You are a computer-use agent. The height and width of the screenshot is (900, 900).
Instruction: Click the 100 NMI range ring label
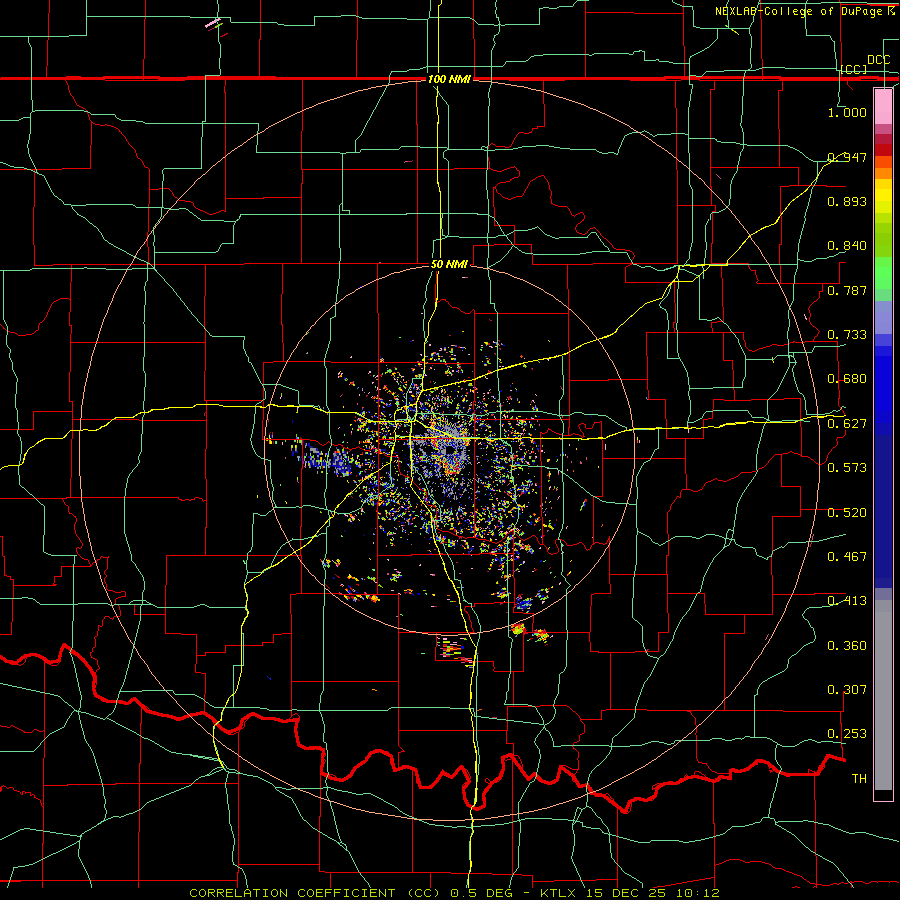(x=449, y=79)
